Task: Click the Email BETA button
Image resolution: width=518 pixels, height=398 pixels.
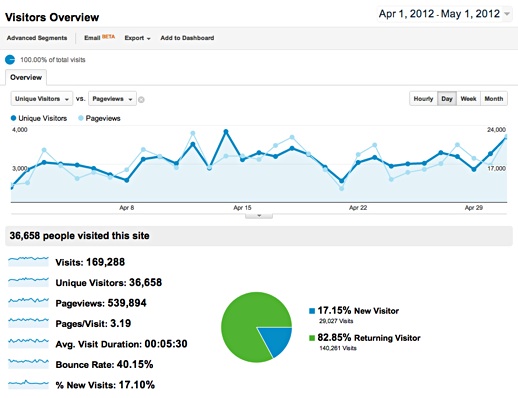Action: [99, 38]
